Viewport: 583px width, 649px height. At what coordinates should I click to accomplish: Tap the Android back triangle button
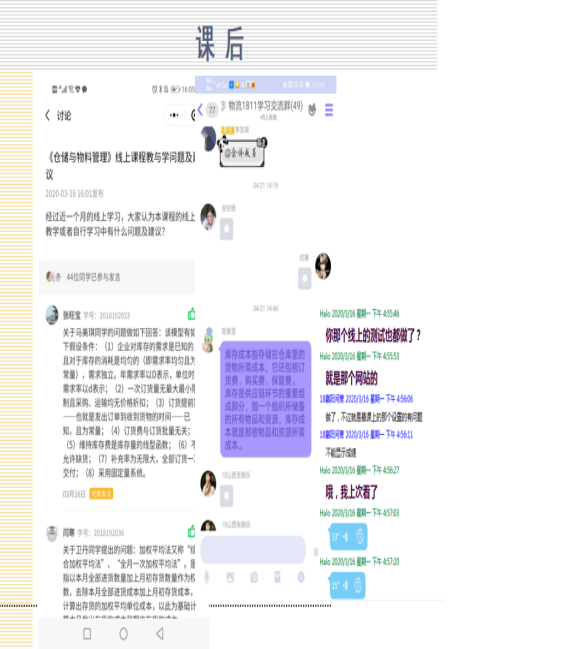(160, 633)
